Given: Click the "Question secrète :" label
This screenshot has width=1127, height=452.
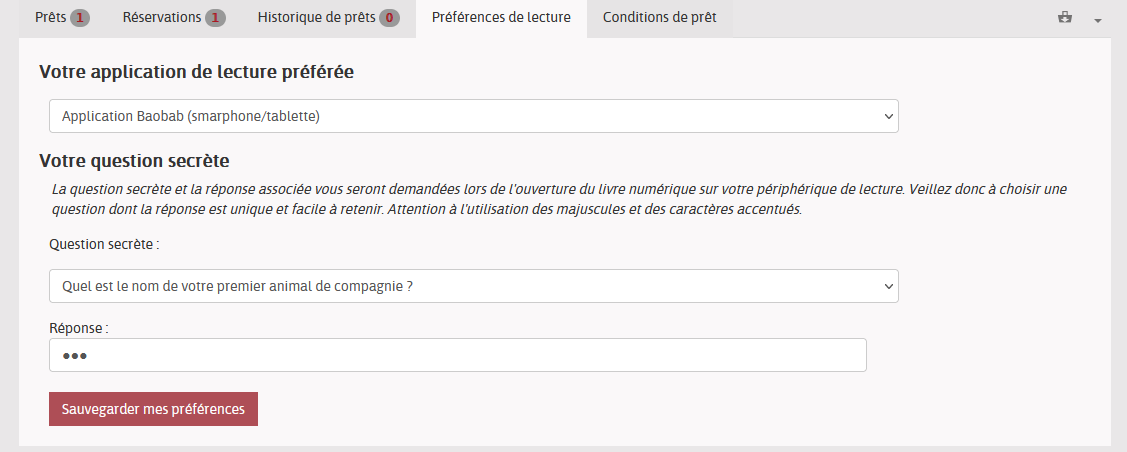Looking at the screenshot, I should point(104,243).
